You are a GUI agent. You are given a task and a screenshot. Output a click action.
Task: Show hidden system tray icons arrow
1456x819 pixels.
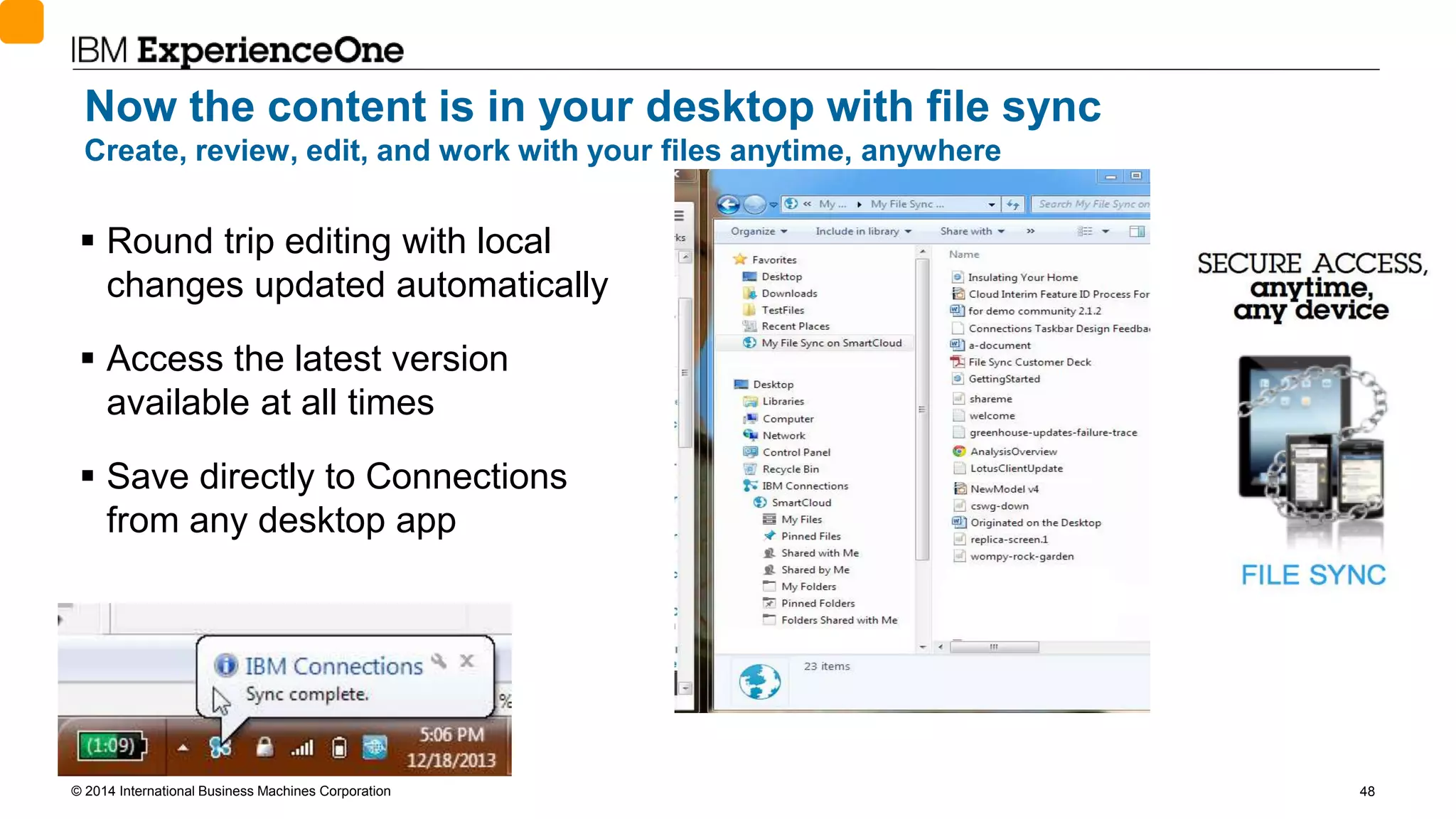[x=183, y=747]
